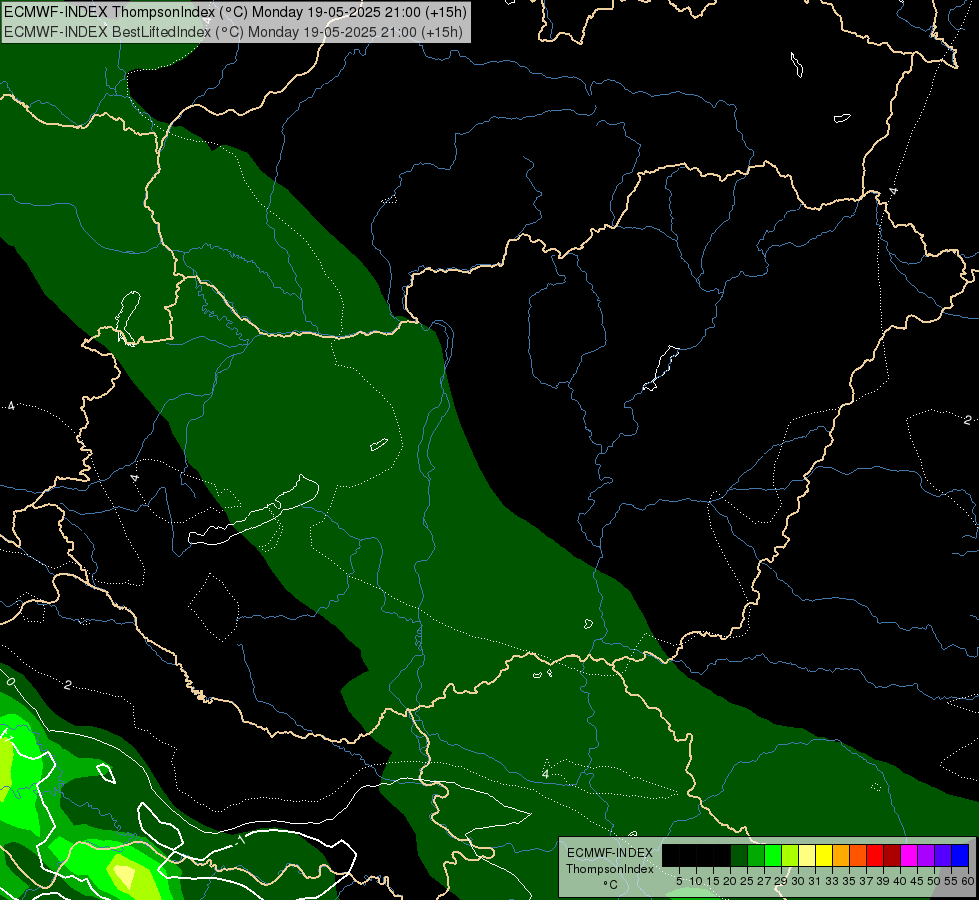Click the blue 55–60 legend swatch
Screen dimensions: 979x900
pos(960,855)
